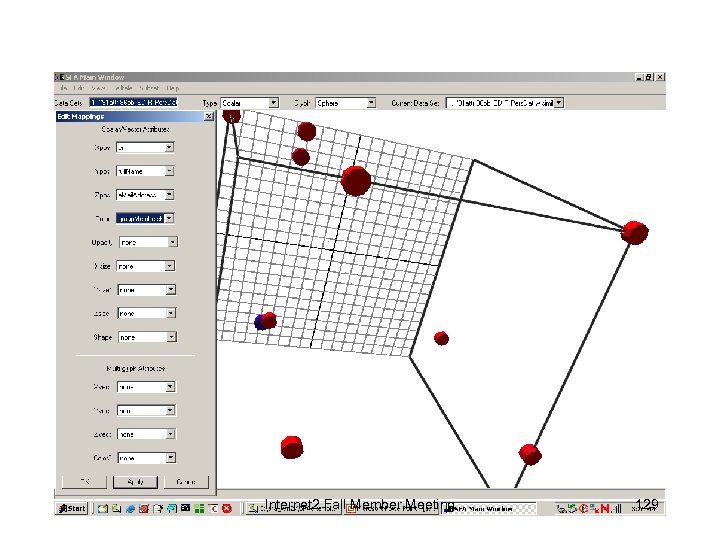
Task: Select the blue sphere in 3D view
Action: click(259, 322)
